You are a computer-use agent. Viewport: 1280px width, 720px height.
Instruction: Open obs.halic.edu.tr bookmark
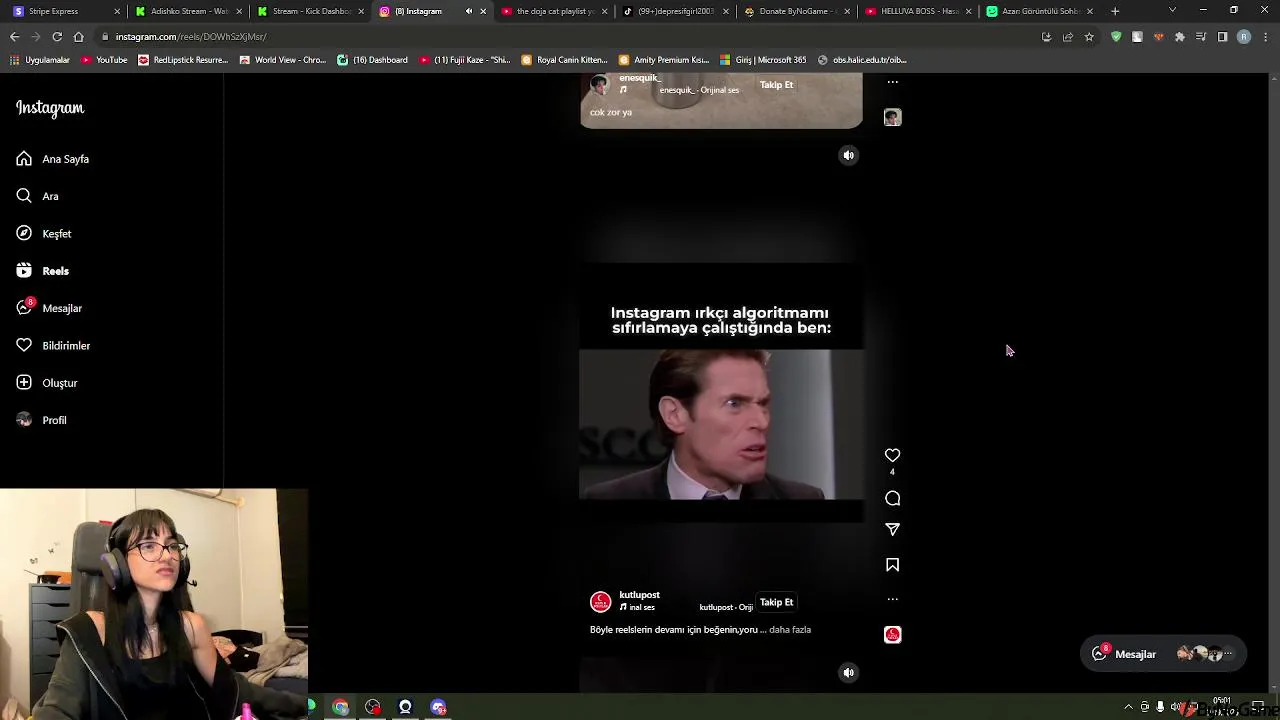pos(862,60)
